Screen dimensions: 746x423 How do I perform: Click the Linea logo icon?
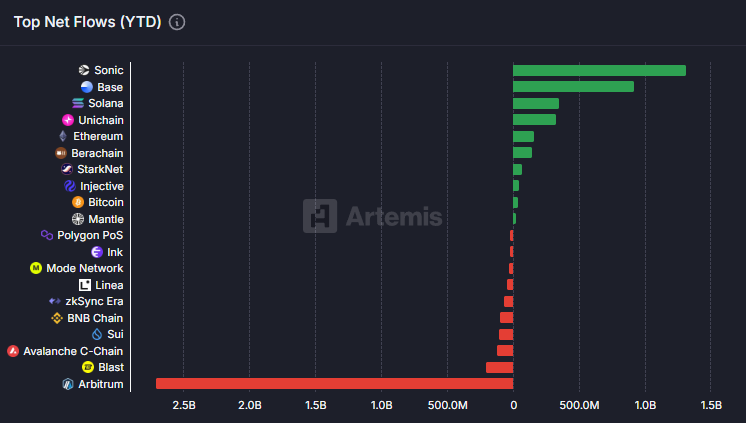85,285
